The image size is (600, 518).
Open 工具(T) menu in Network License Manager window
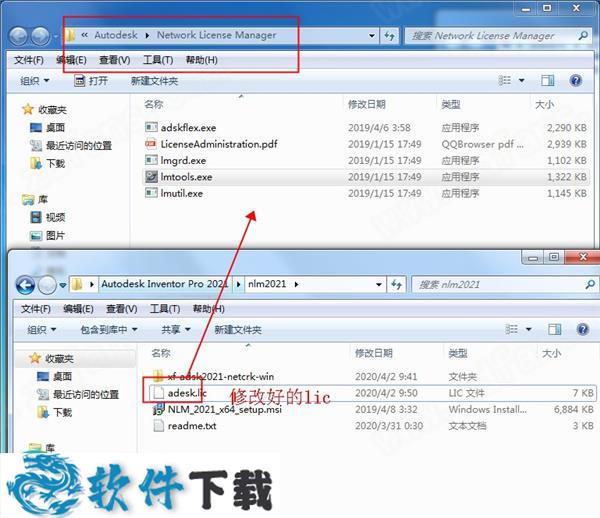(x=158, y=60)
